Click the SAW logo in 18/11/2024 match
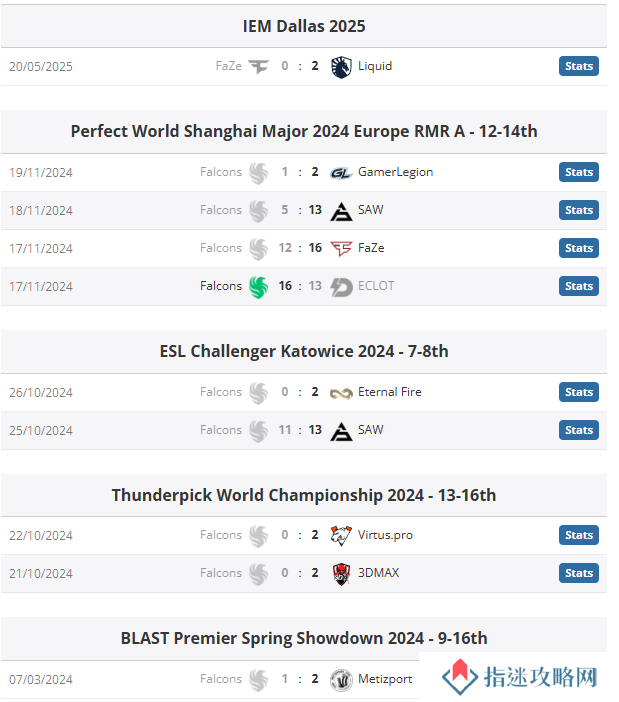 [x=341, y=211]
